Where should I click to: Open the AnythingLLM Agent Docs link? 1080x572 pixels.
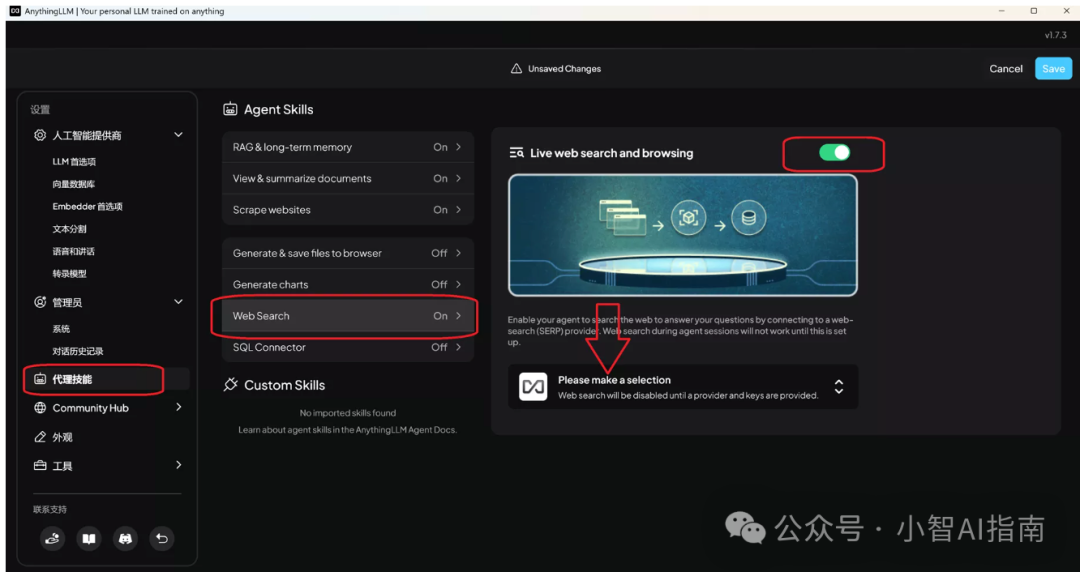pos(406,429)
